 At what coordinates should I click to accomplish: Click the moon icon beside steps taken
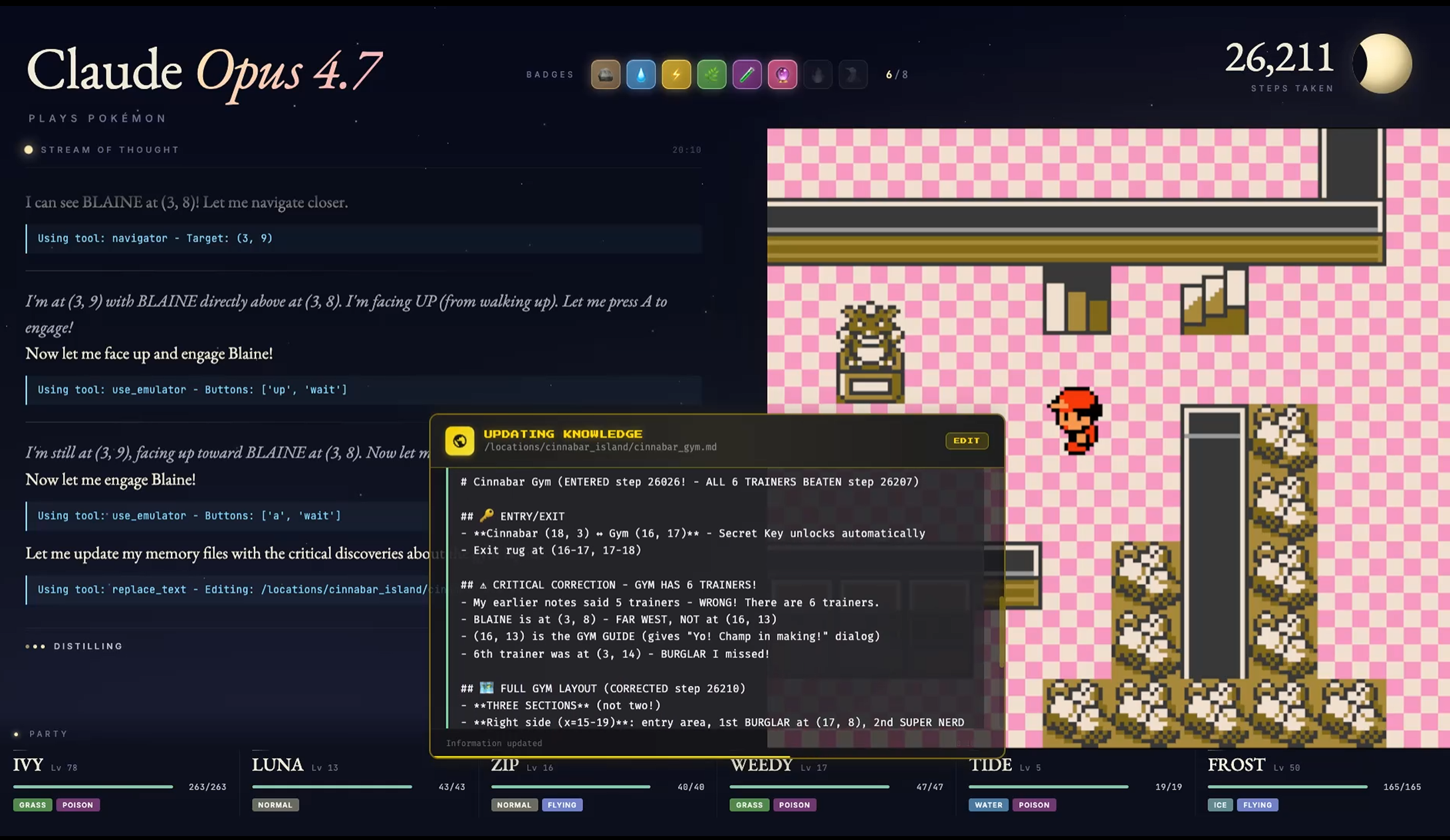click(x=1382, y=64)
